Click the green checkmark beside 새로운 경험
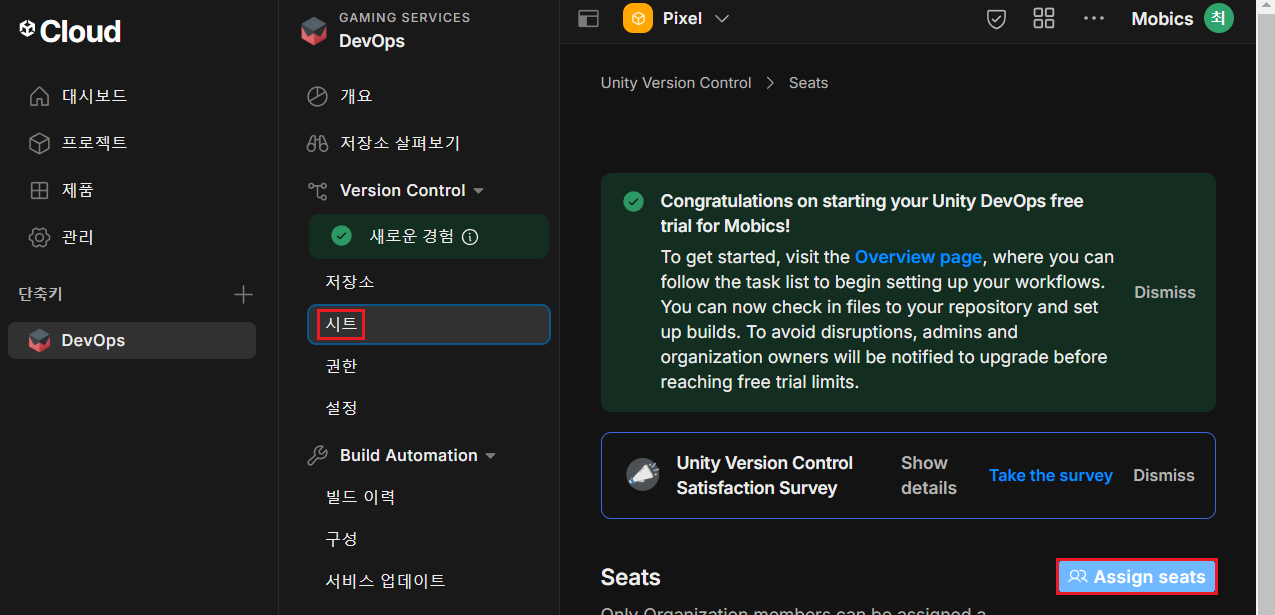This screenshot has width=1275, height=615. pyautogui.click(x=341, y=236)
